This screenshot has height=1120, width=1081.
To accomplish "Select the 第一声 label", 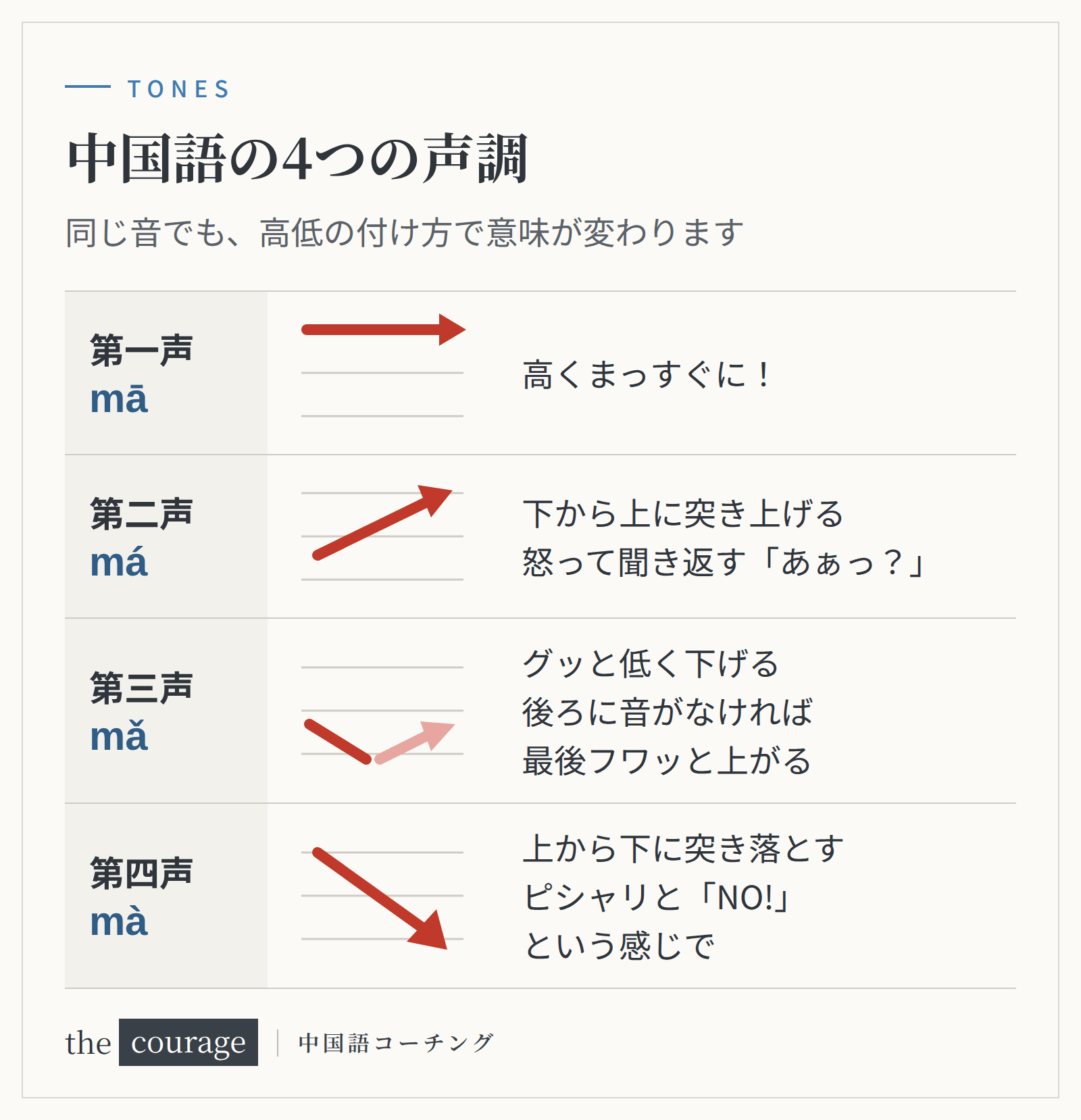I will [x=142, y=350].
